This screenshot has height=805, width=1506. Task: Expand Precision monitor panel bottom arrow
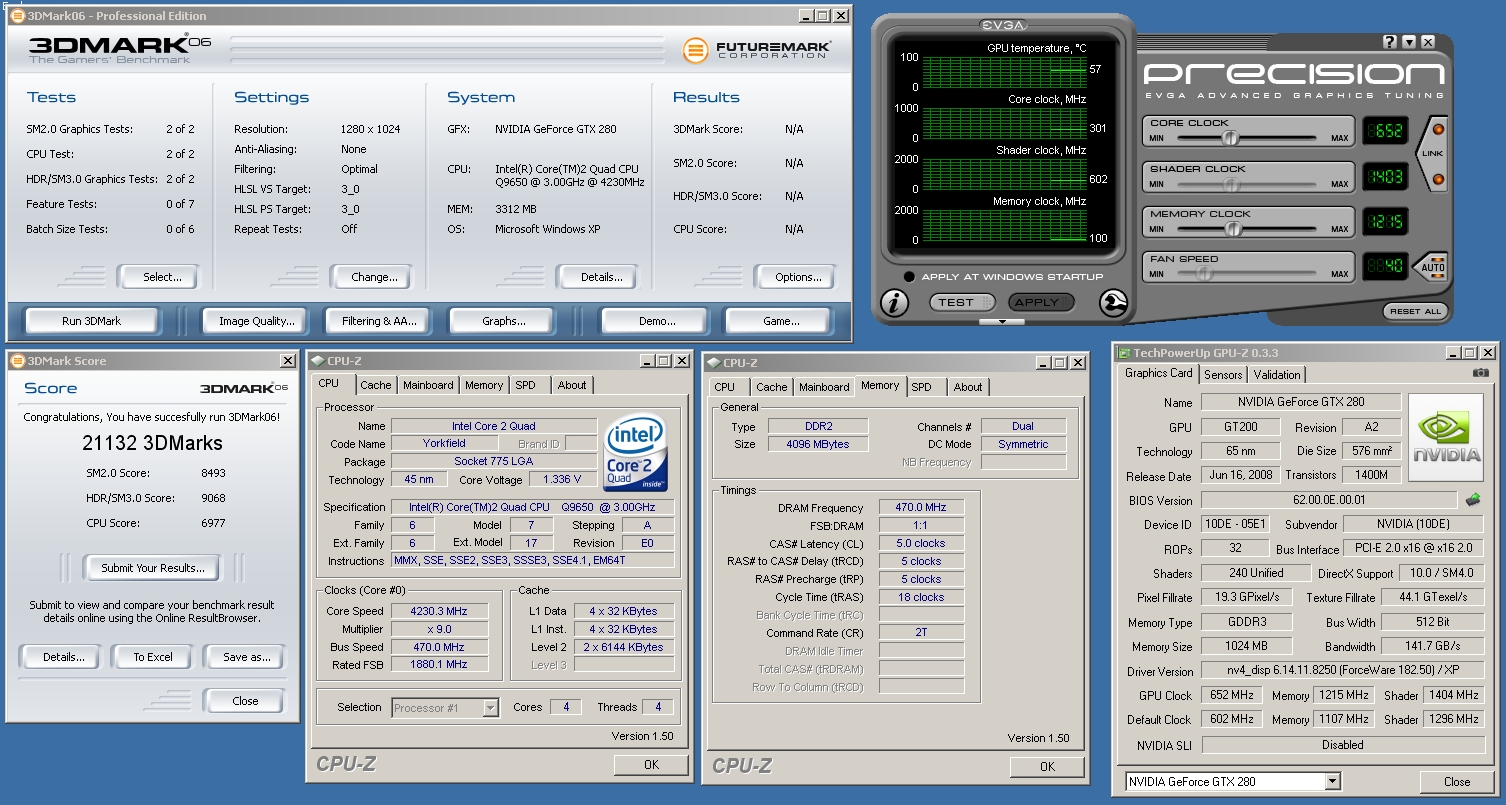[x=1001, y=322]
